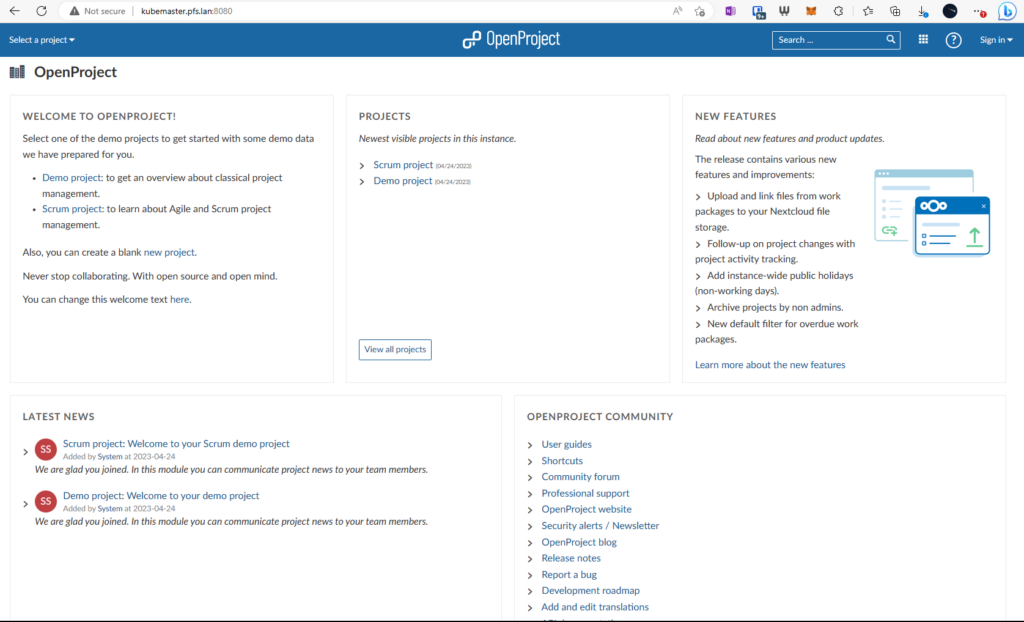Viewport: 1024px width, 622px height.
Task: Open the Demo project welcome news headline
Action: (x=161, y=496)
